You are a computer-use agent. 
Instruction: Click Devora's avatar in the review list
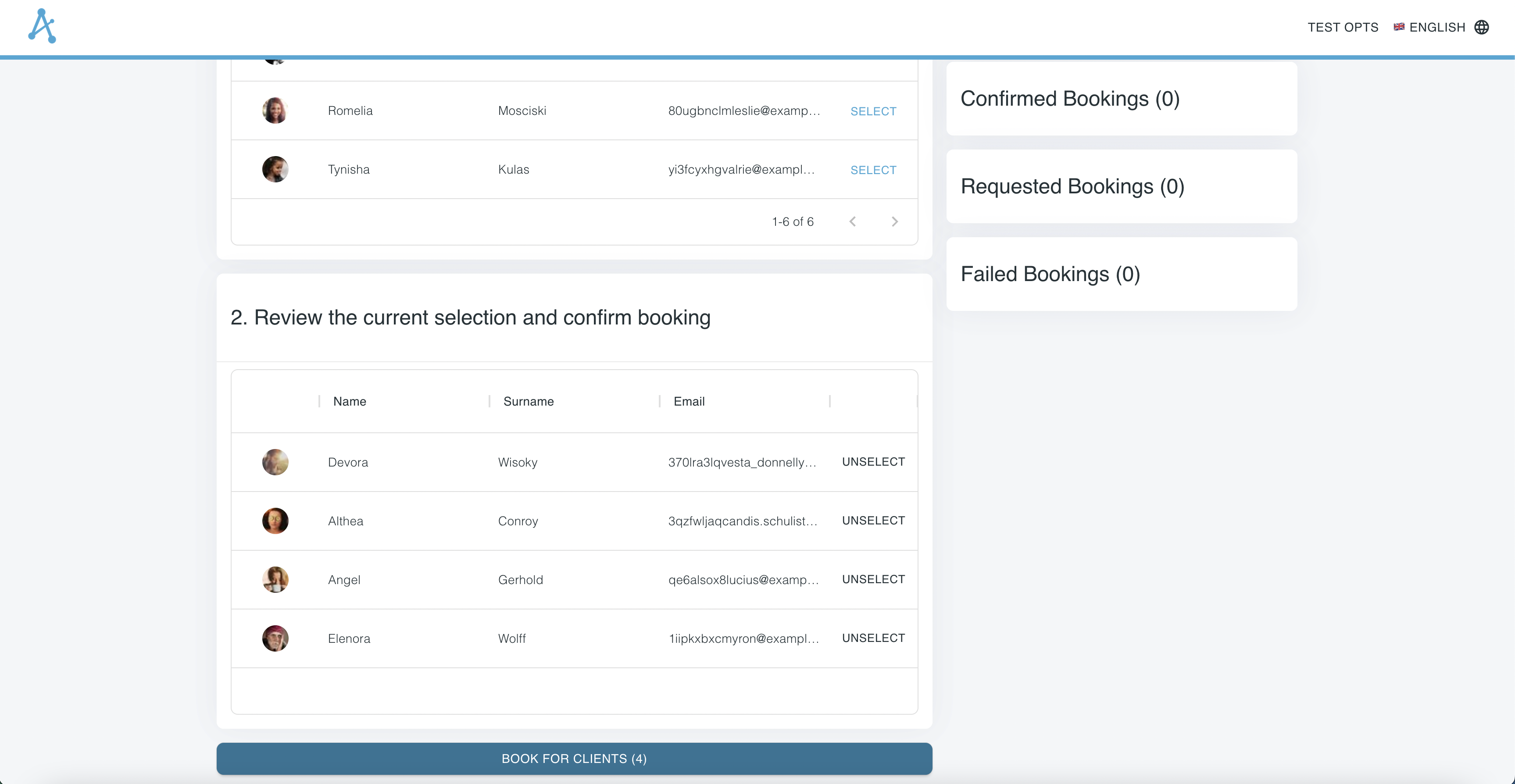coord(275,462)
